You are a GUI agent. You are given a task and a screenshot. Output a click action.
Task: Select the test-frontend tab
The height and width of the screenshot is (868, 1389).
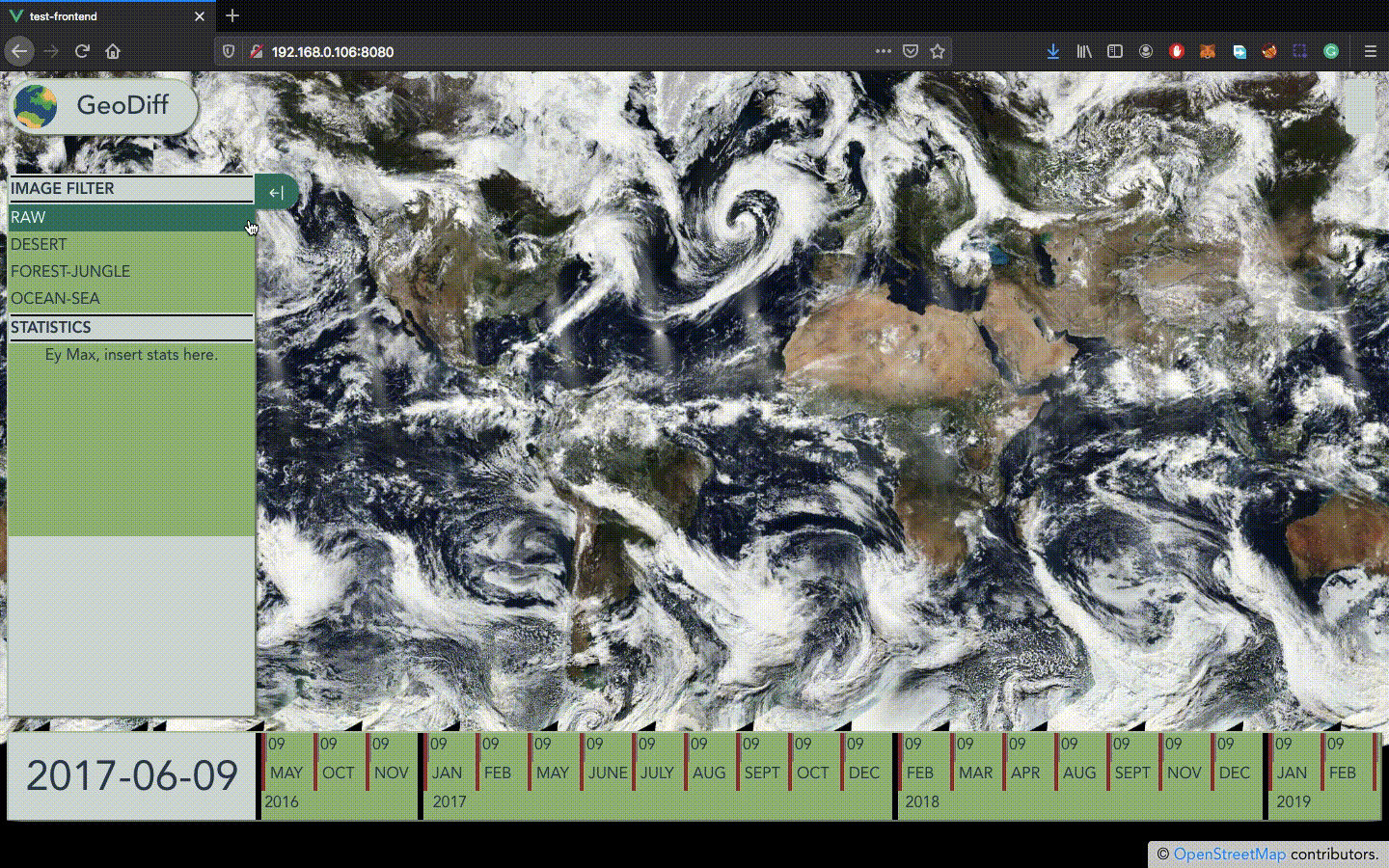(108, 16)
